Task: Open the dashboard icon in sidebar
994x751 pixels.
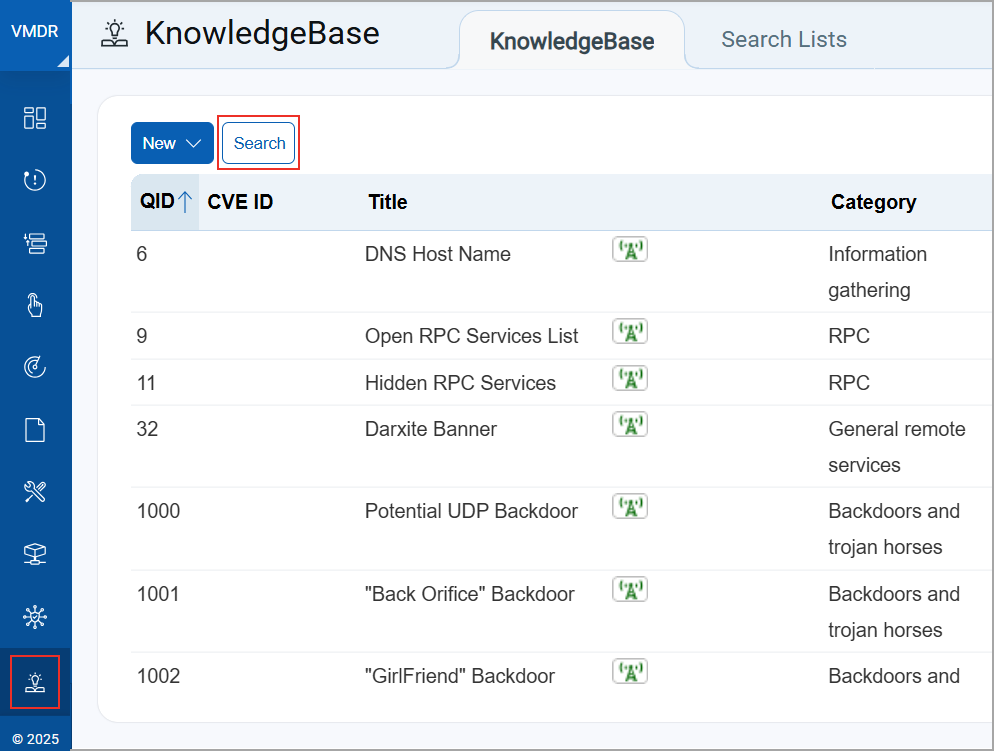Action: coord(35,118)
